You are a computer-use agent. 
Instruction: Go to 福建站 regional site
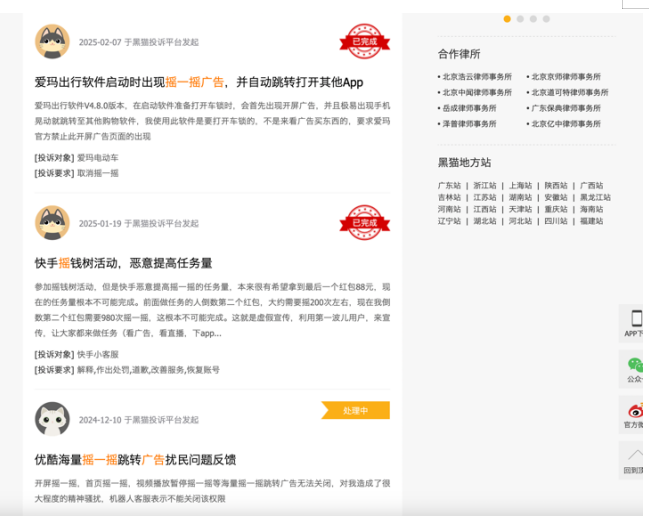pyautogui.click(x=591, y=221)
